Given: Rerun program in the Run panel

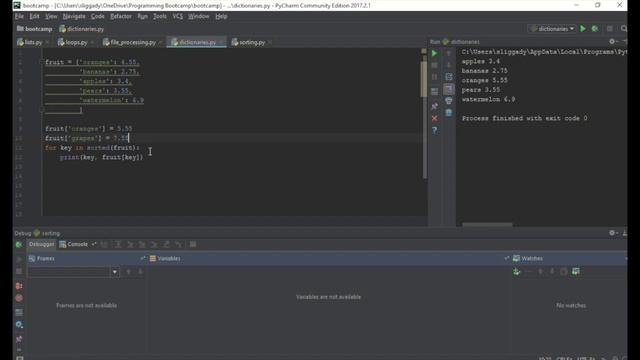Looking at the screenshot, I should click(x=435, y=53).
